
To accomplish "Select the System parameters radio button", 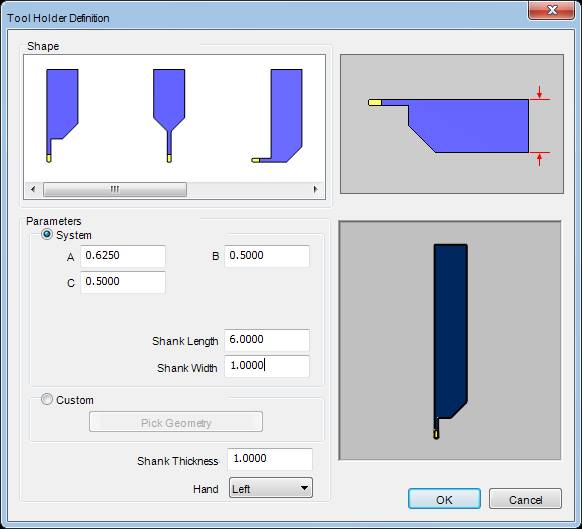I will tap(47, 235).
